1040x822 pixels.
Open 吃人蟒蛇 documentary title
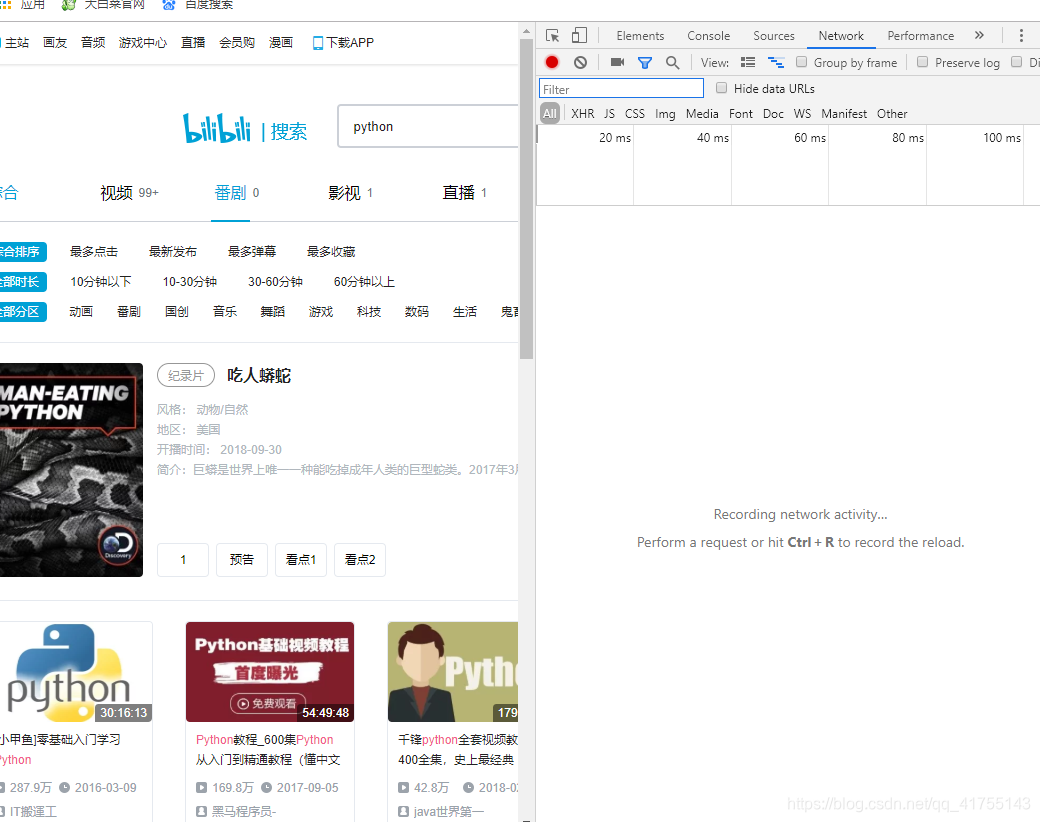[259, 376]
